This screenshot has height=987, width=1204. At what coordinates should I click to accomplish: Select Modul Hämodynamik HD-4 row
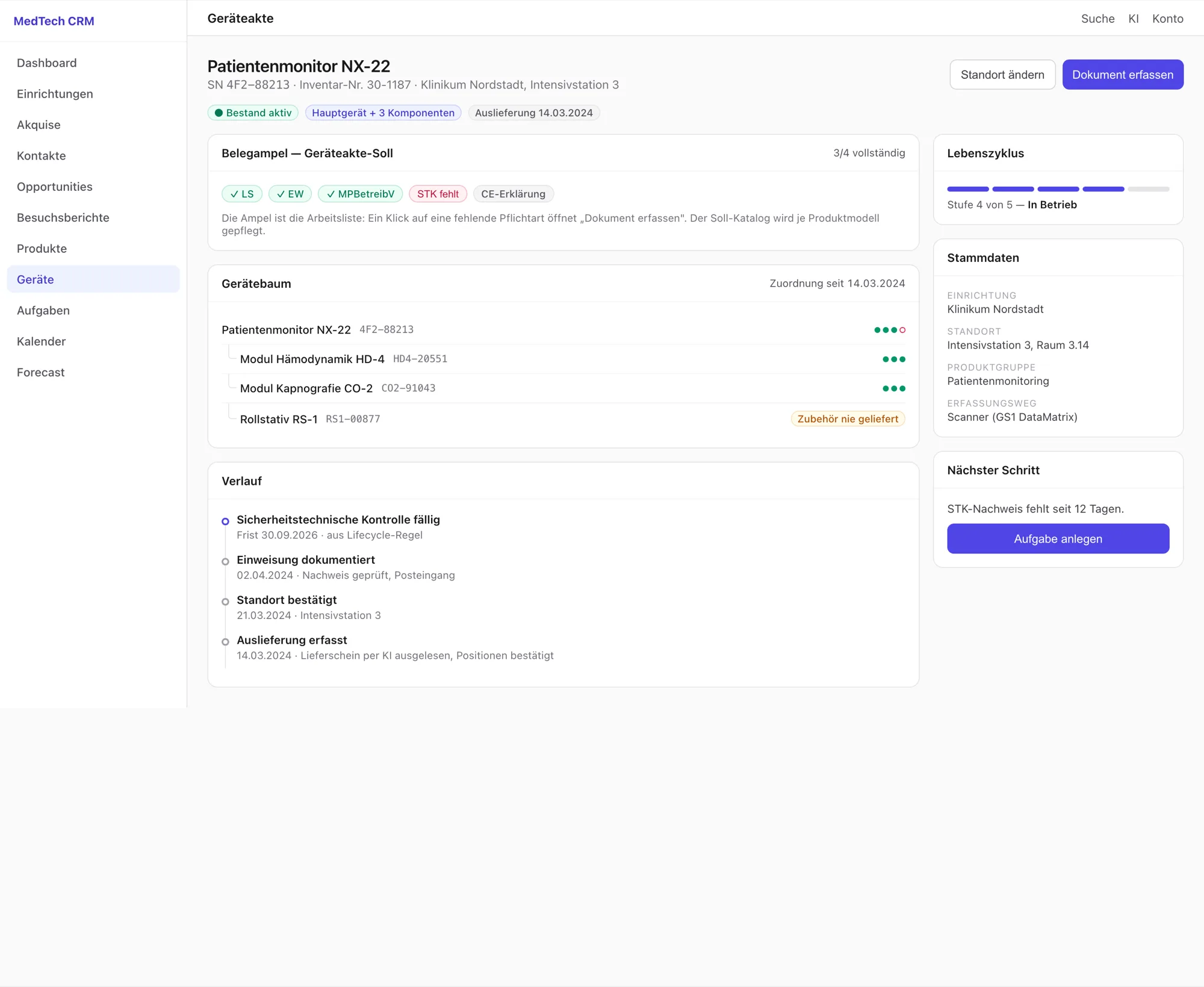tap(563, 360)
